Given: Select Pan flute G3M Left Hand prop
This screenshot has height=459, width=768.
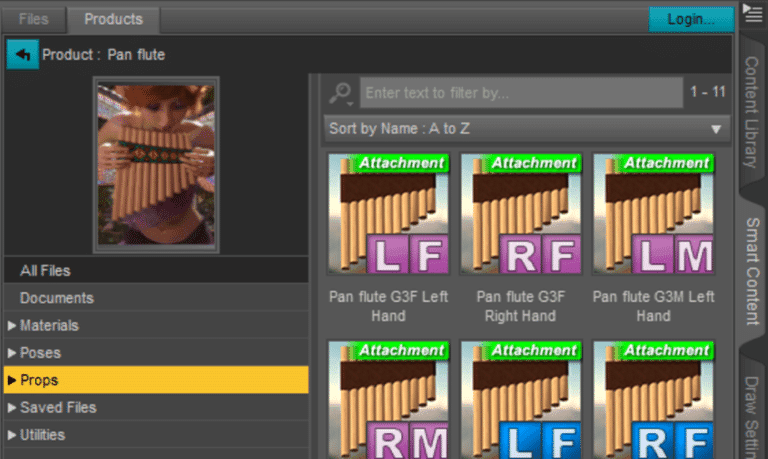Looking at the screenshot, I should 653,214.
